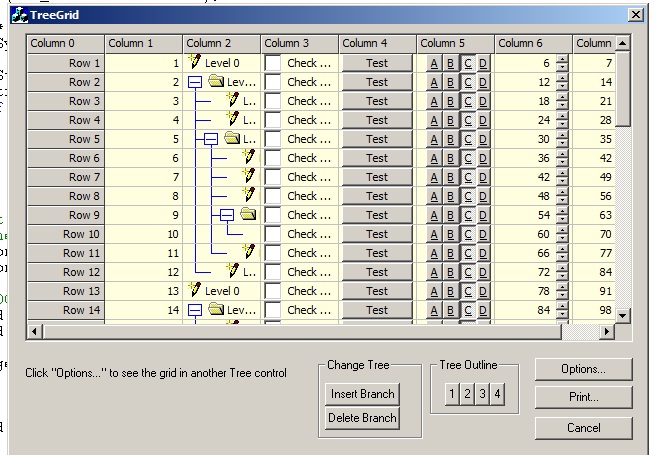The image size is (660, 455).
Task: Toggle the Check box in Row 6
Action: coord(273,158)
